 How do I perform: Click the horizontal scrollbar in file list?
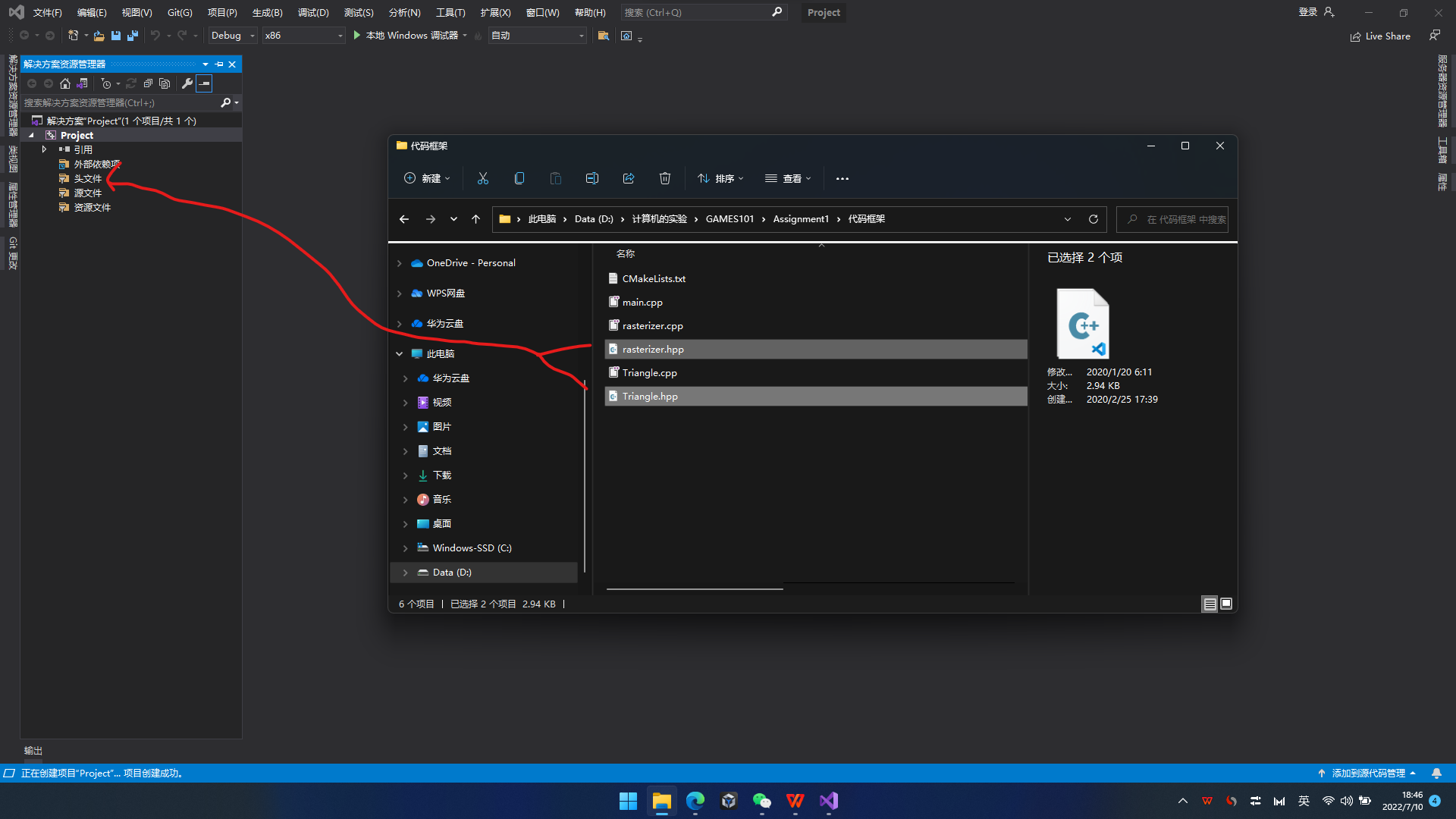pyautogui.click(x=695, y=588)
